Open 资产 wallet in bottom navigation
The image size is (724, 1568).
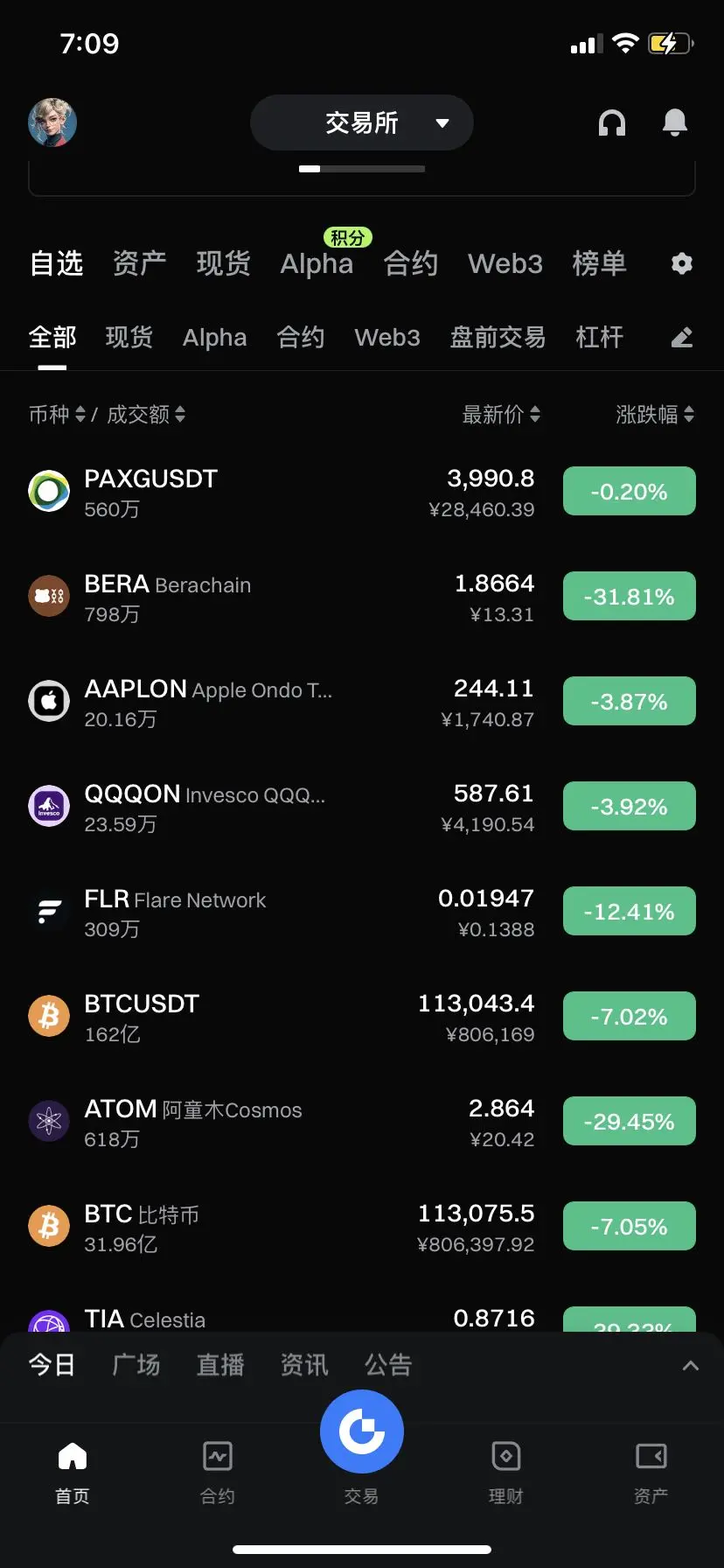[650, 1472]
